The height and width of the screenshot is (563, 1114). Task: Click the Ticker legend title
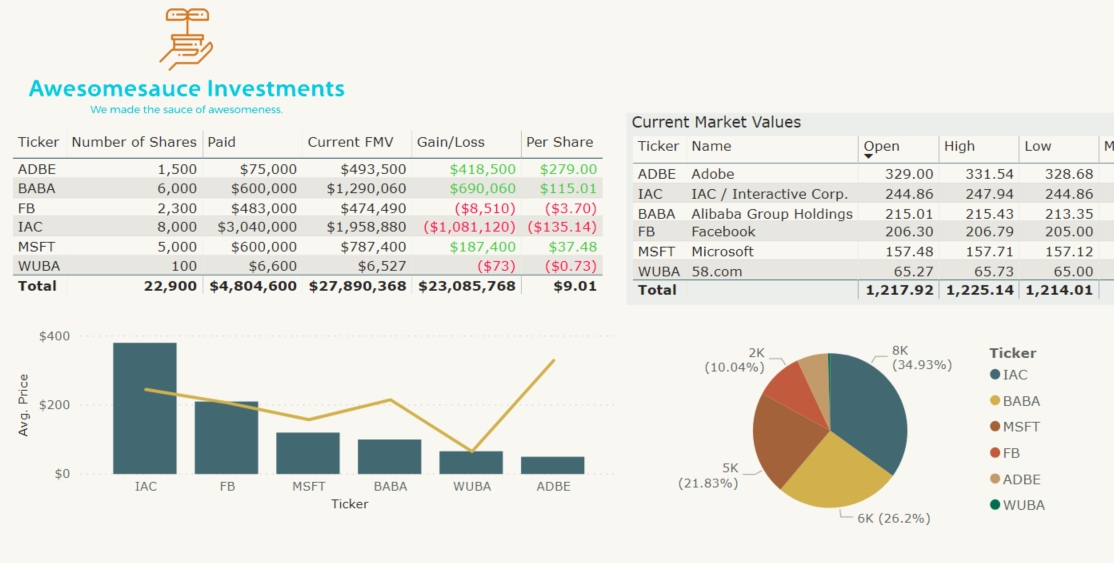(1012, 353)
